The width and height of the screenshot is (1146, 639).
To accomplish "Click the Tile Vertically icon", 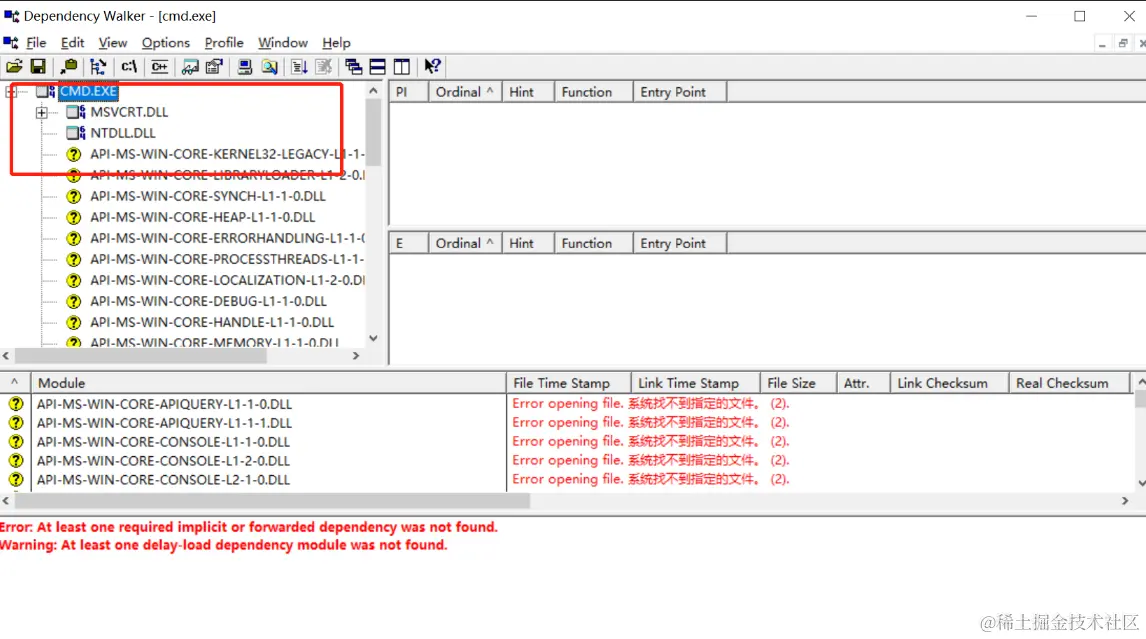I will [402, 67].
